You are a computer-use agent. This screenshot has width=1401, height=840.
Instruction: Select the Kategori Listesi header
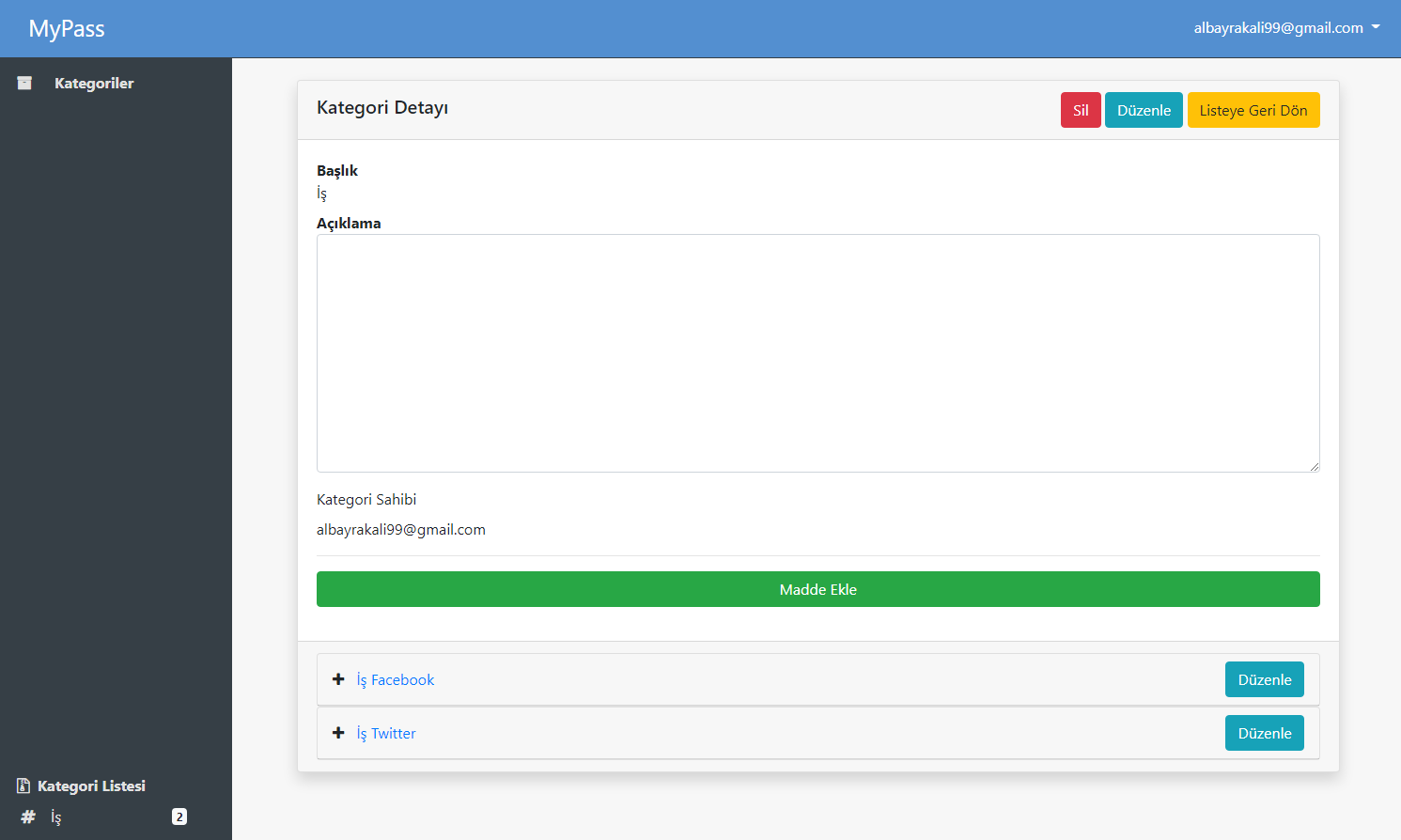pos(91,785)
